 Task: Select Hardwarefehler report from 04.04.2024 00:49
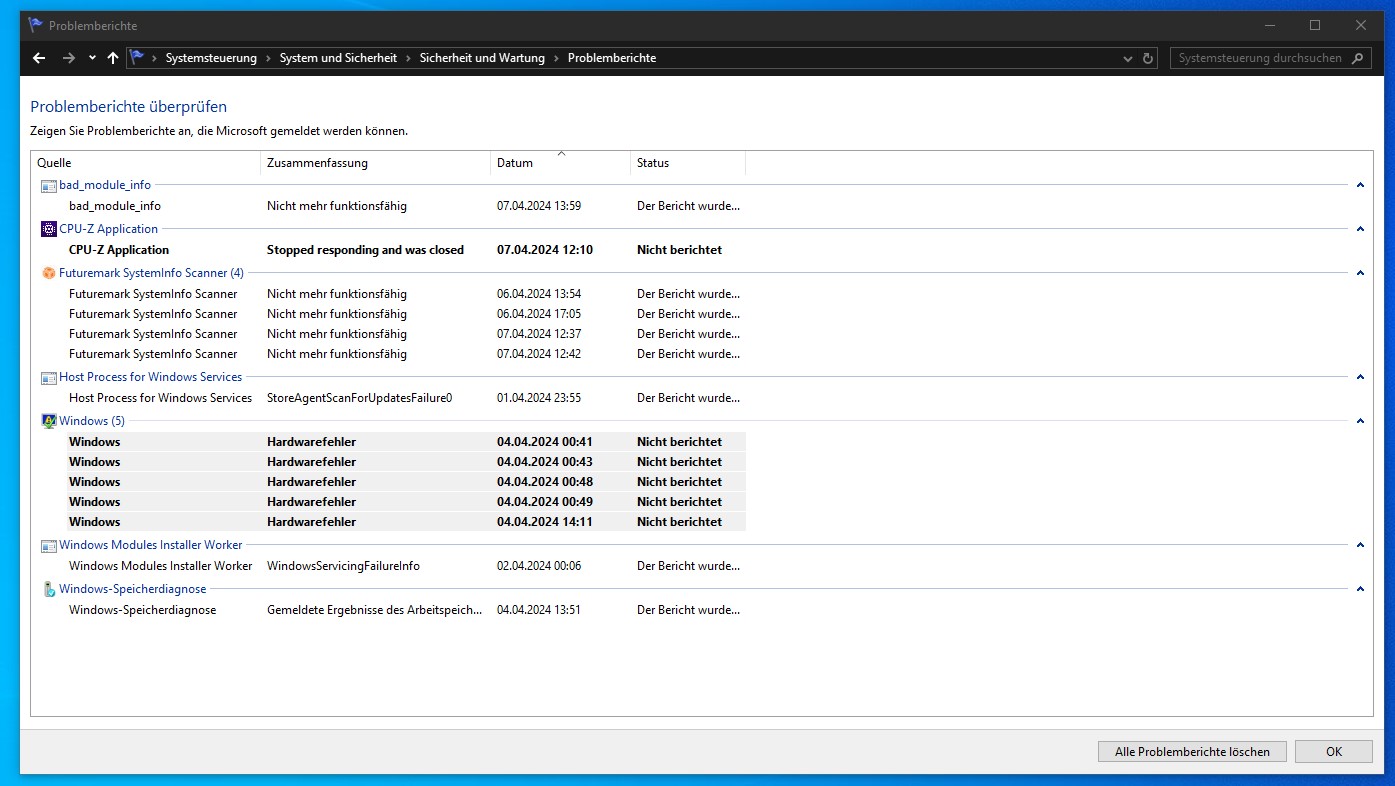[406, 502]
